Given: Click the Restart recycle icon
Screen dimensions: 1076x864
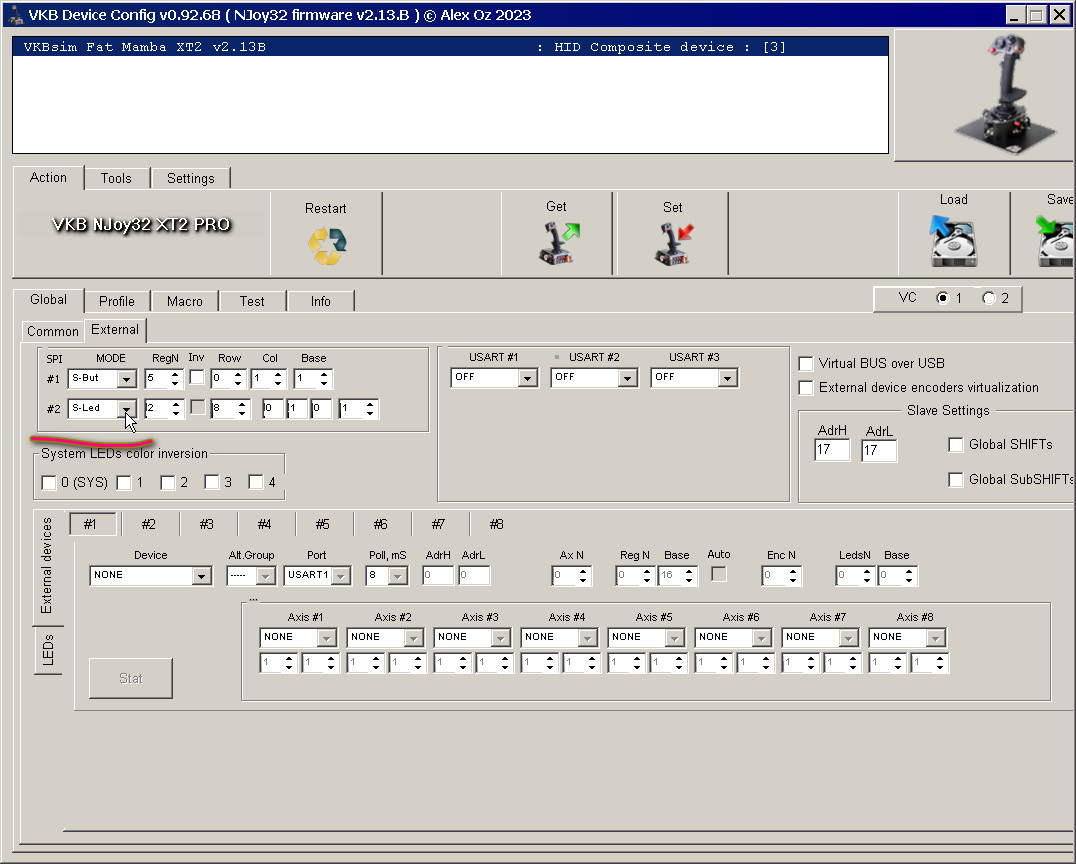Looking at the screenshot, I should (x=326, y=246).
